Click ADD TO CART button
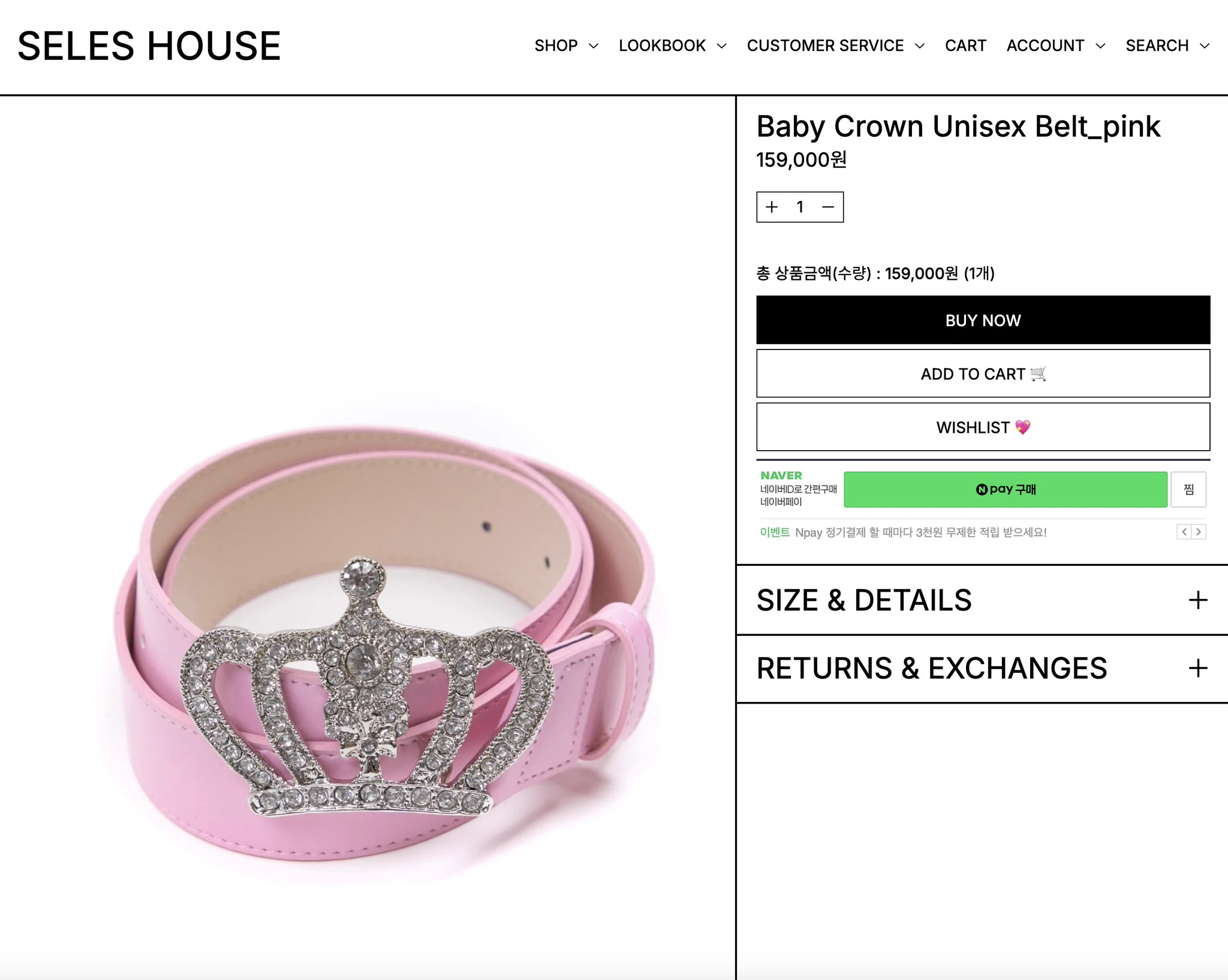This screenshot has height=980, width=1228. click(983, 373)
